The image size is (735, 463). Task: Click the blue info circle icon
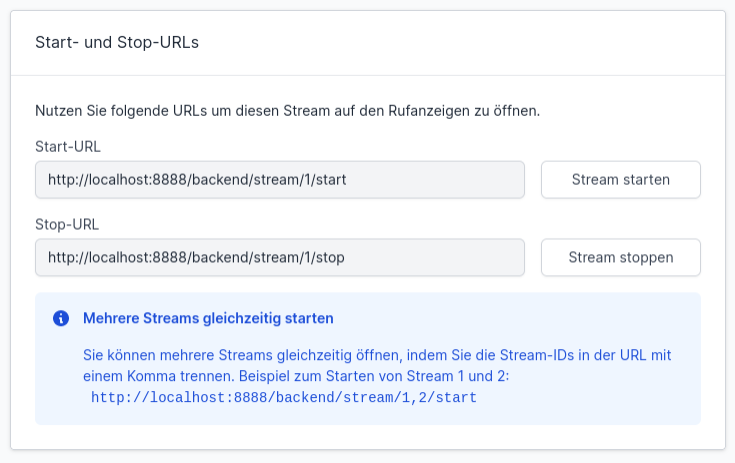(x=61, y=318)
